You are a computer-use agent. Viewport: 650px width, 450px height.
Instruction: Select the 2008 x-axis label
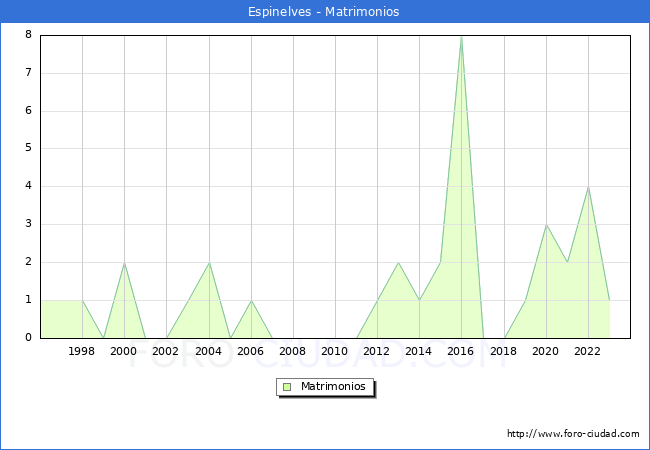(x=293, y=351)
